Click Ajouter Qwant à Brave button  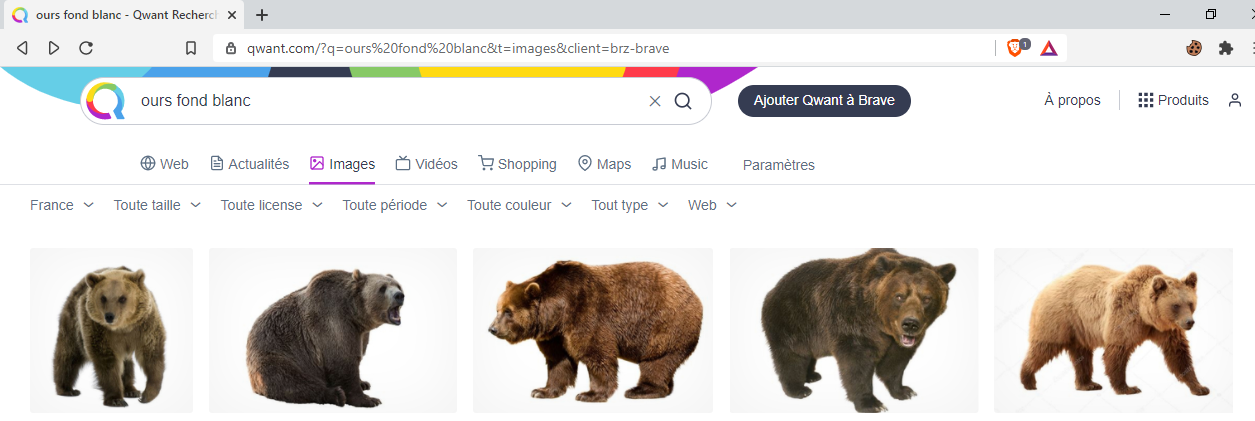[824, 100]
